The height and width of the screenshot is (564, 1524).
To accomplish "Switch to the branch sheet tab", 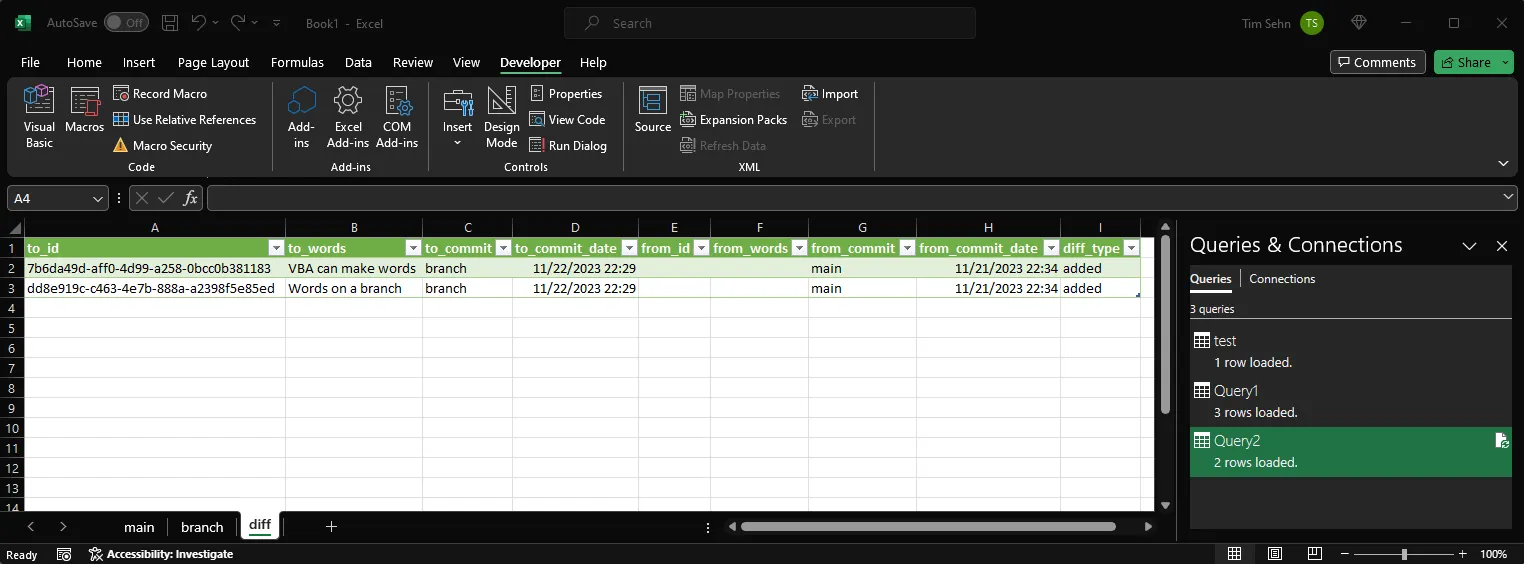I will (x=202, y=527).
